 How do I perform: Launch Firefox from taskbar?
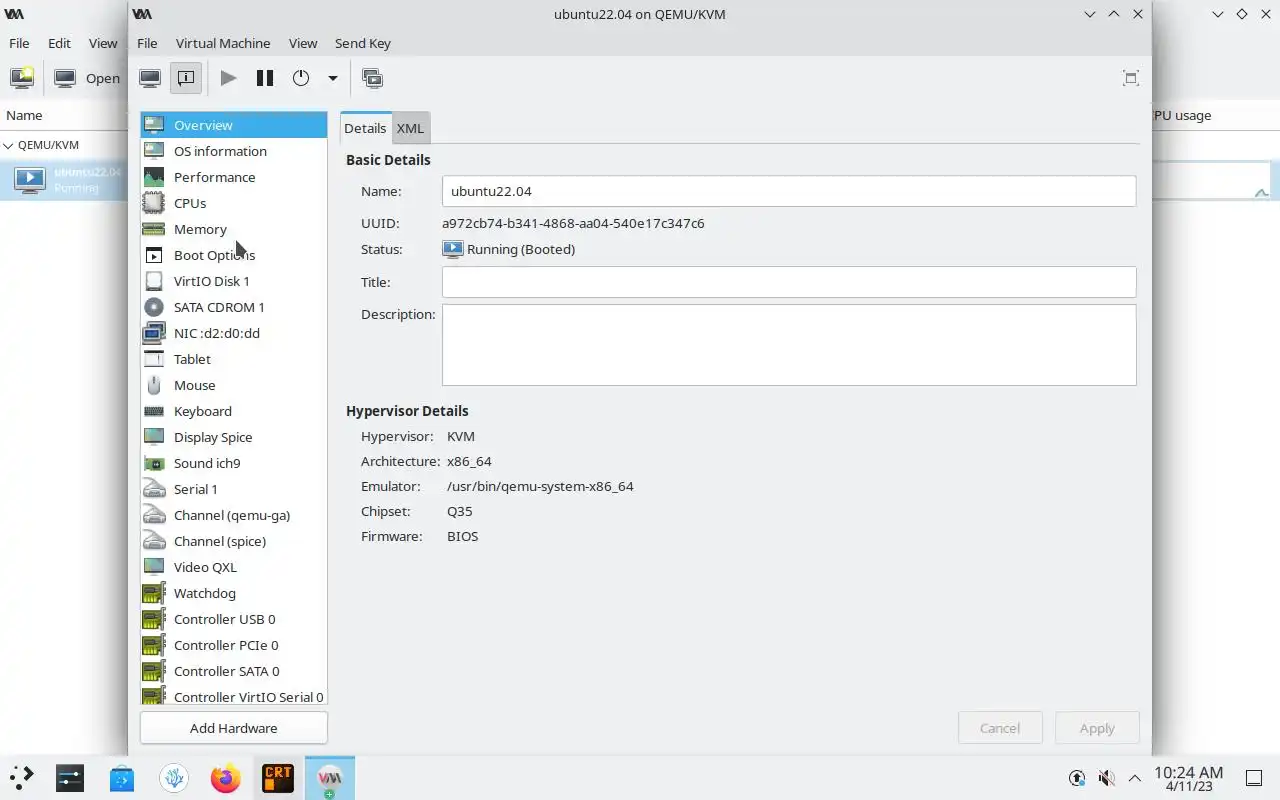point(226,777)
